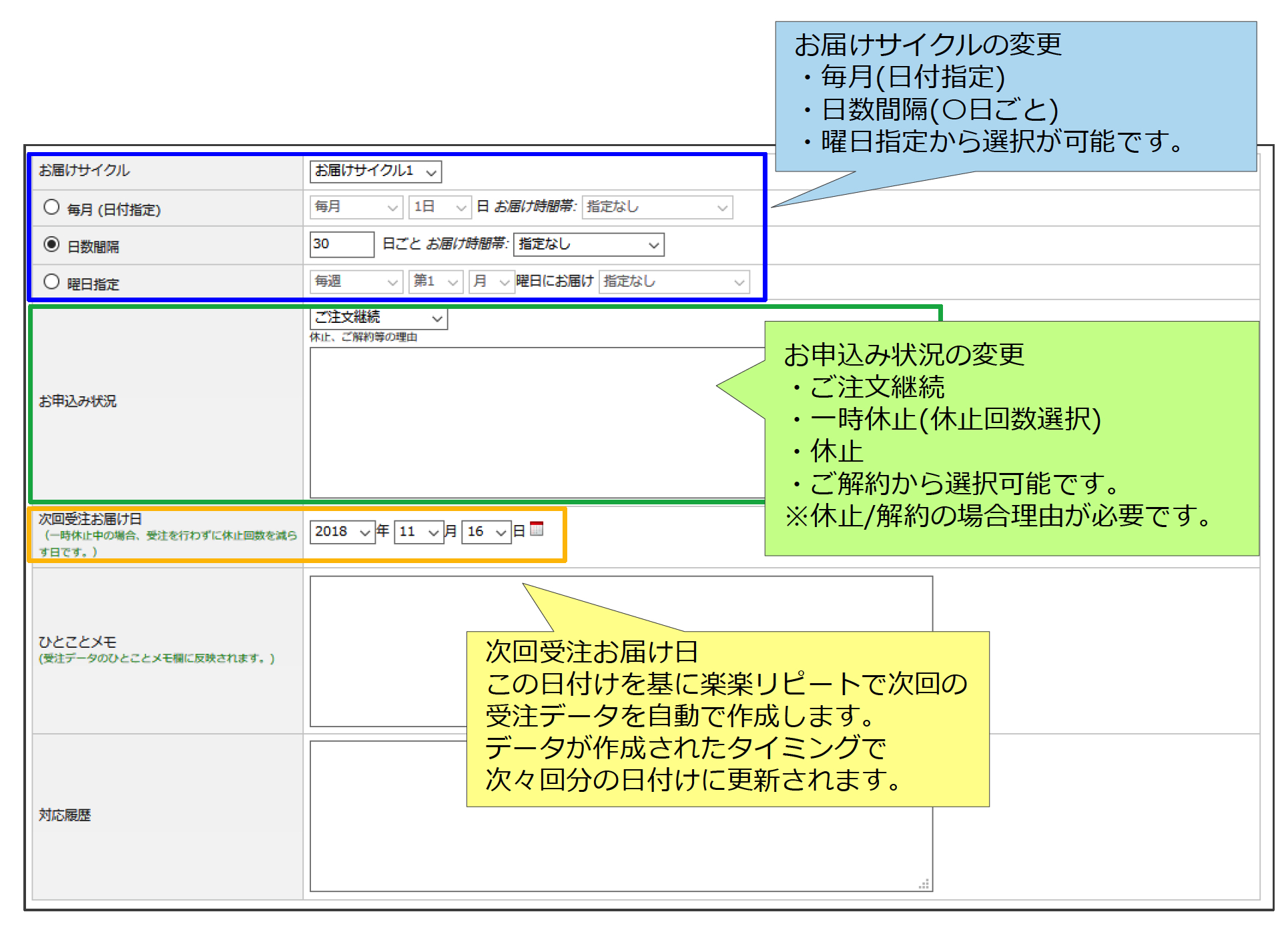Open ご注文継続 status dropdown
1288x930 pixels.
(378, 318)
